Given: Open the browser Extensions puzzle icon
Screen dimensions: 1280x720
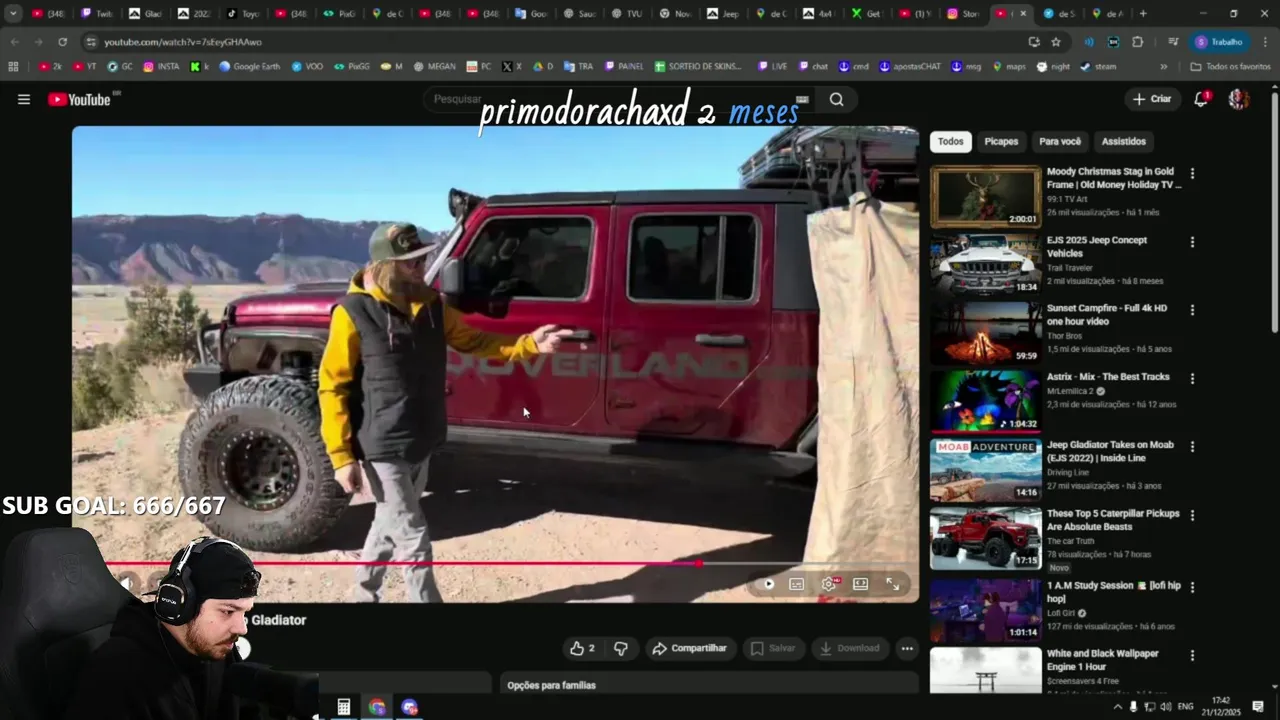Looking at the screenshot, I should click(x=1138, y=42).
